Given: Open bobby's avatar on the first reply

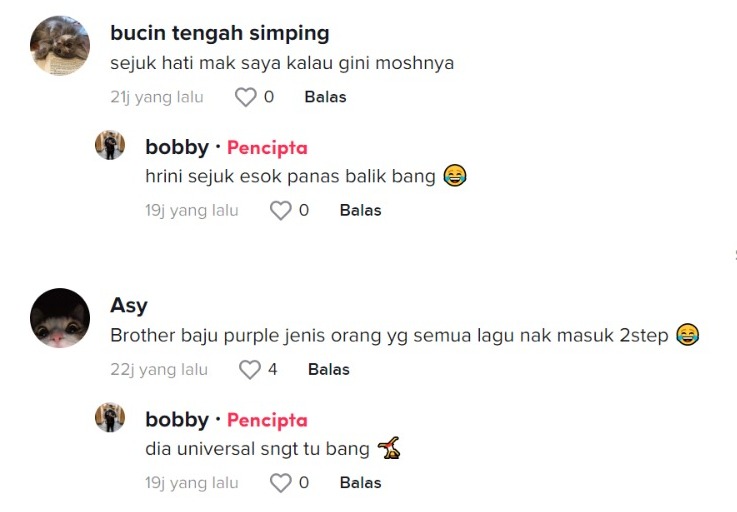Looking at the screenshot, I should tap(110, 145).
